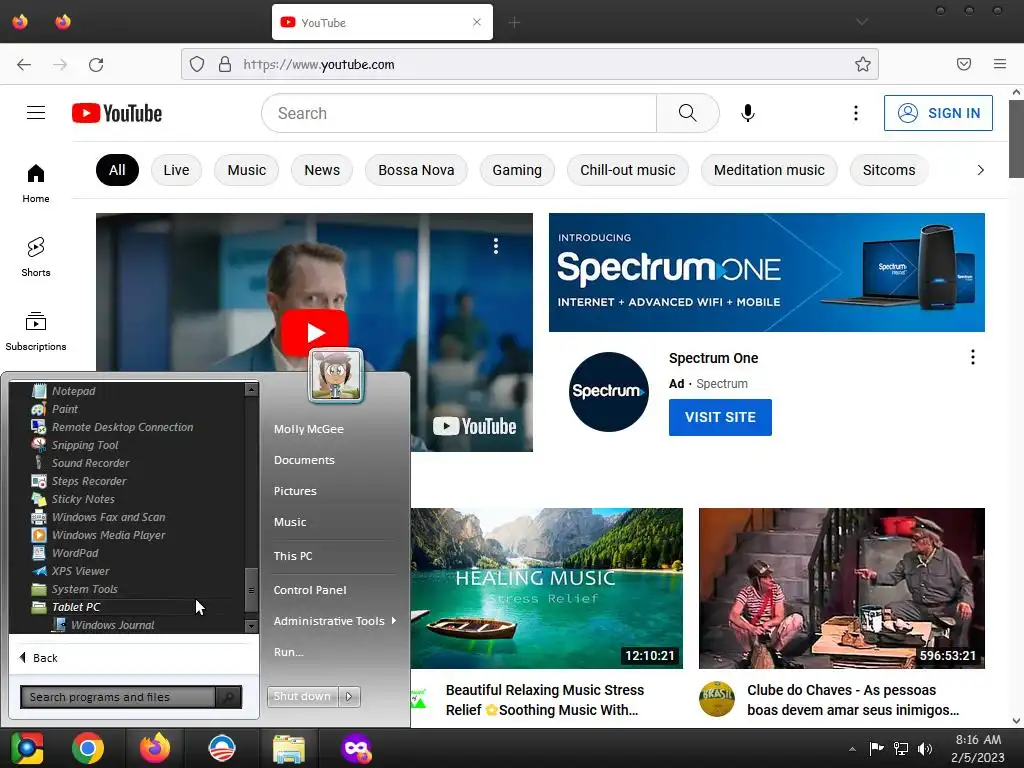
Task: Open Healing Music video thumbnail
Action: pyautogui.click(x=547, y=588)
